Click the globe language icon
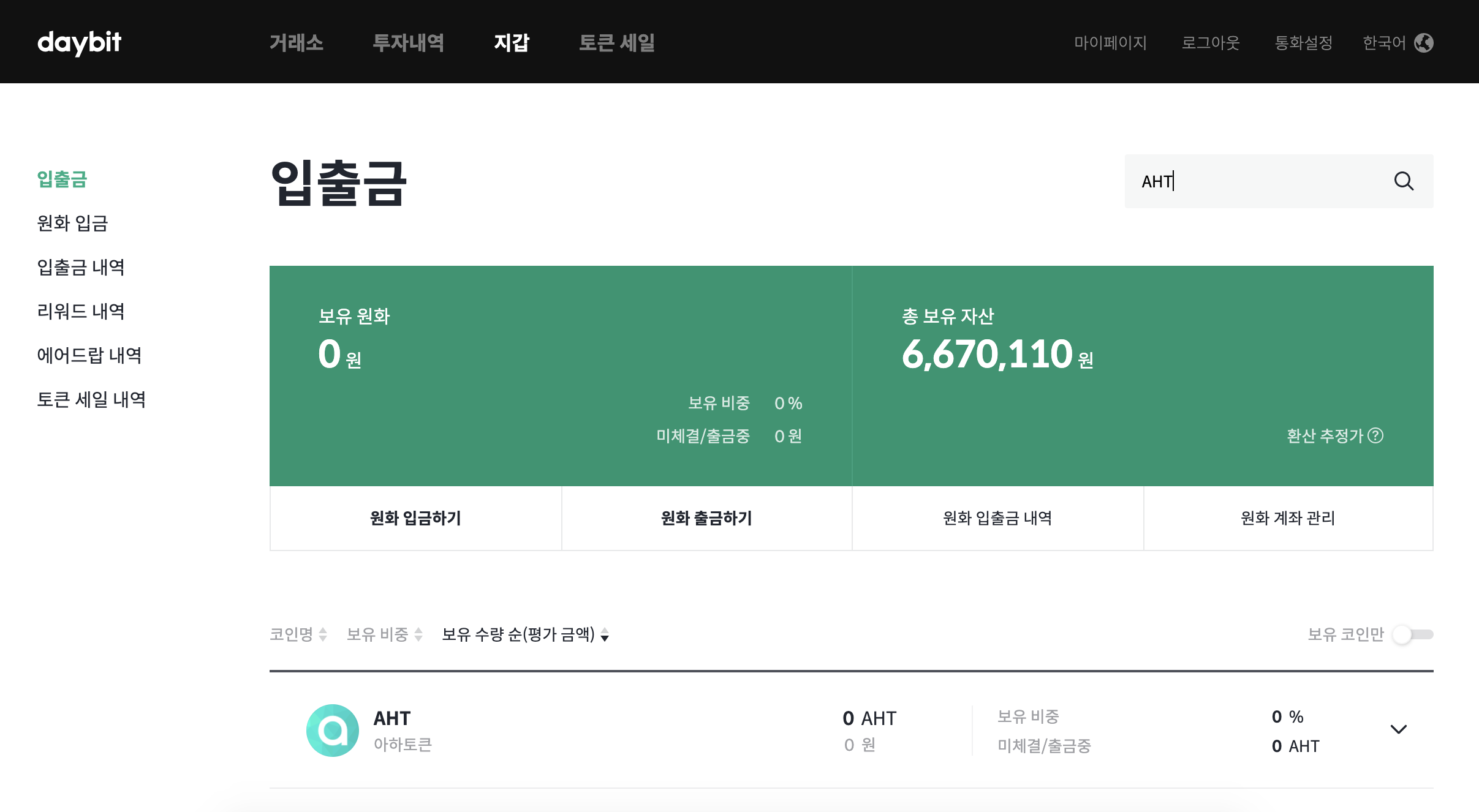 [1423, 43]
